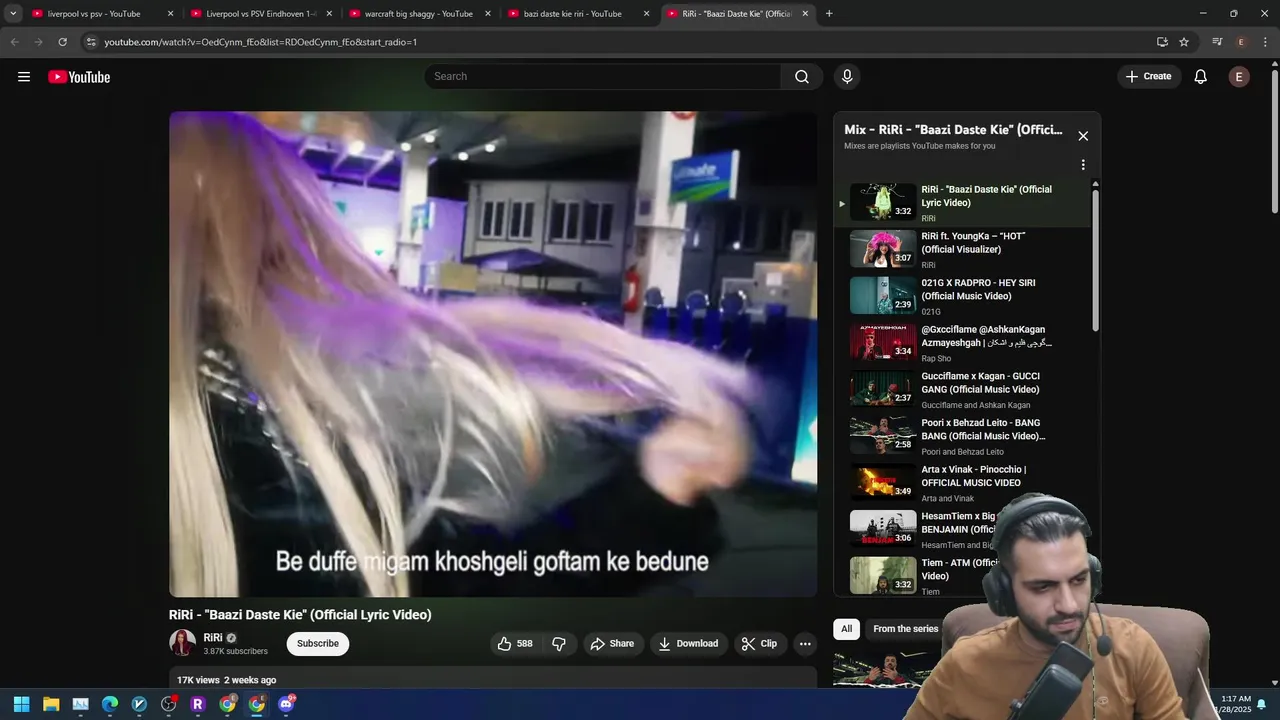Close the Mix playlist panel
Viewport: 1280px width, 720px height.
click(1083, 136)
